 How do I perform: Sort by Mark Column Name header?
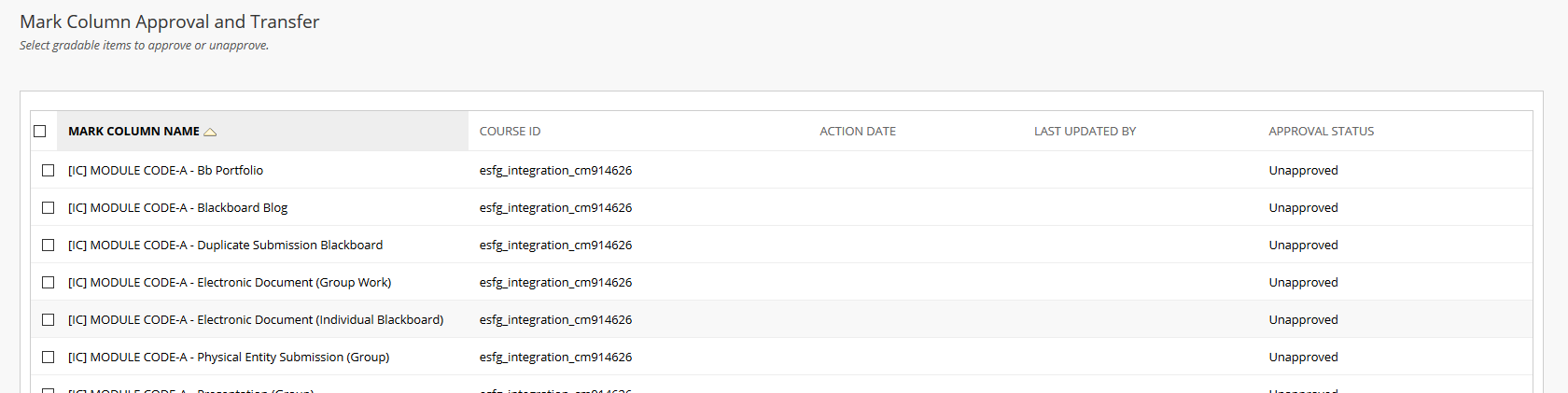[x=133, y=132]
